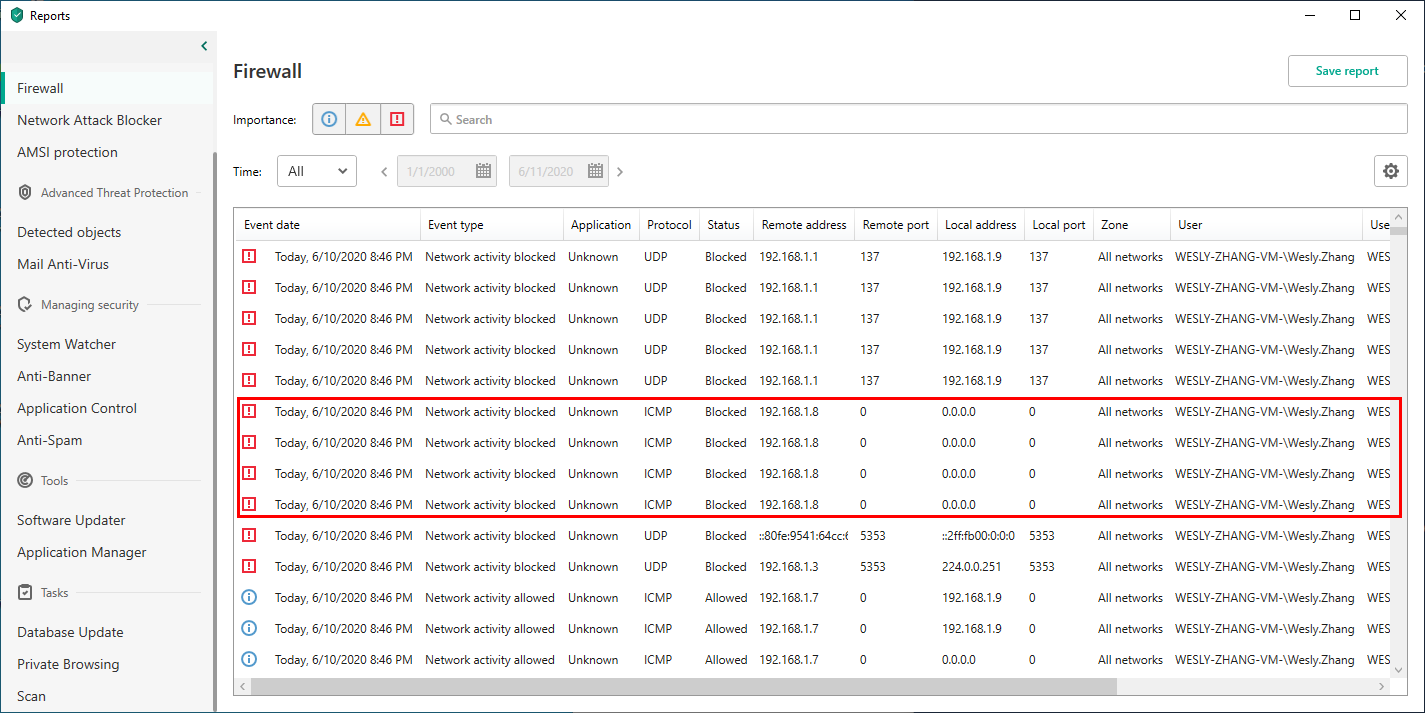Open the report settings gear
Image resolution: width=1425 pixels, height=713 pixels.
[x=1390, y=171]
